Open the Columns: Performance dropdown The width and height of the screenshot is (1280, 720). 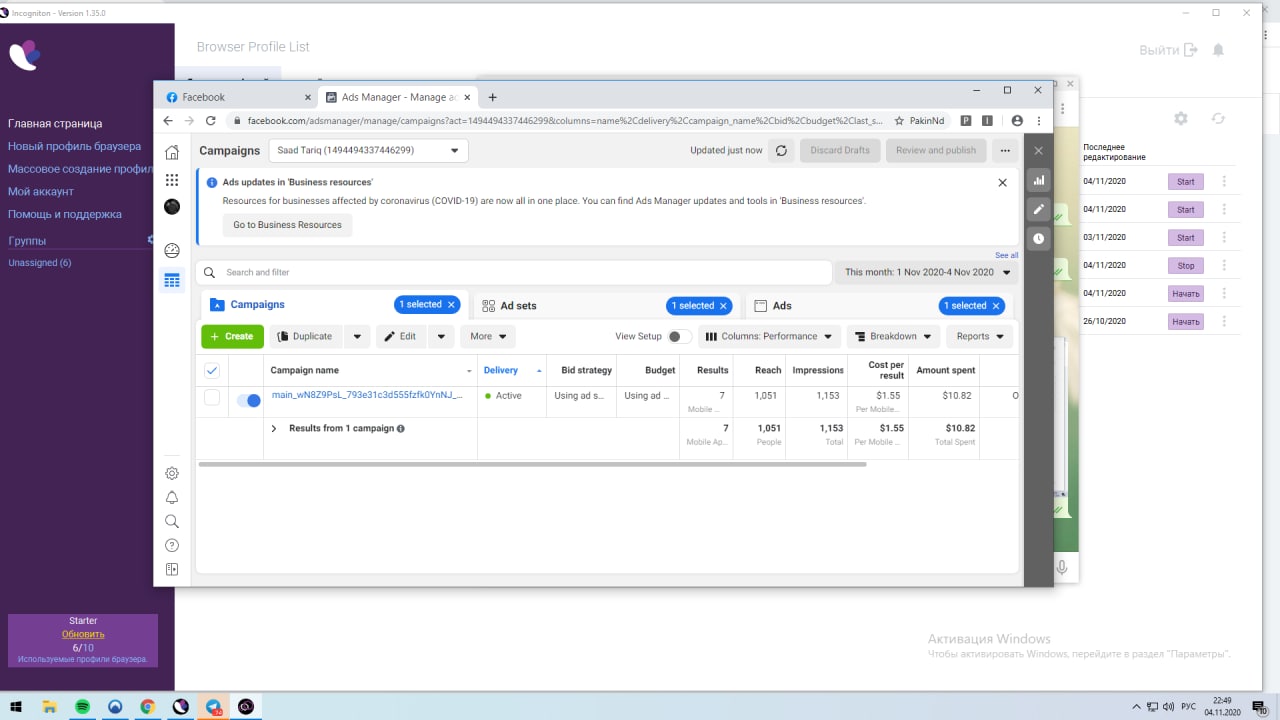point(770,336)
